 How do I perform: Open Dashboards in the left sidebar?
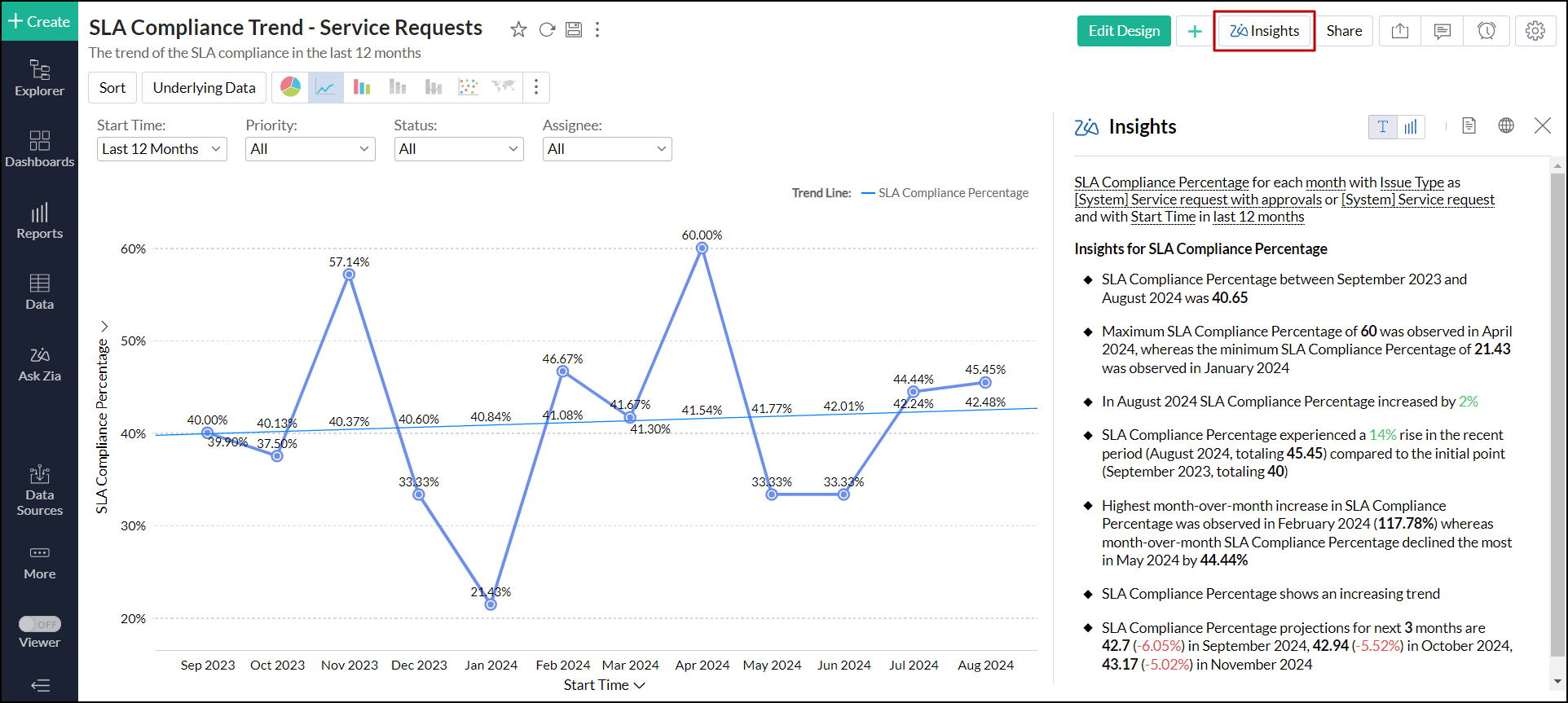(39, 149)
